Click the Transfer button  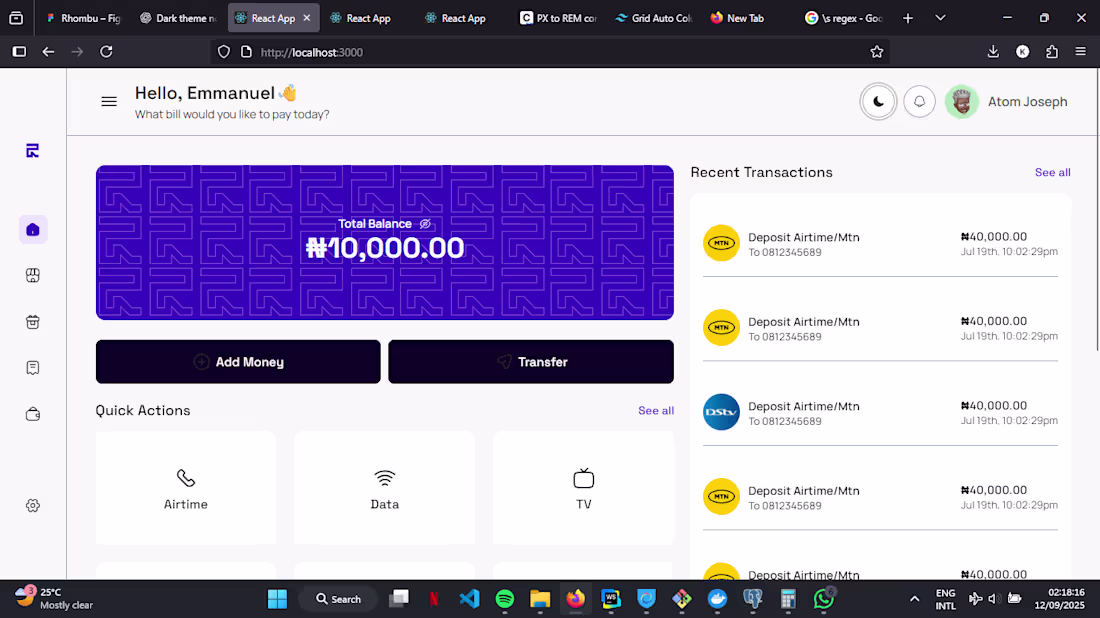tap(531, 362)
